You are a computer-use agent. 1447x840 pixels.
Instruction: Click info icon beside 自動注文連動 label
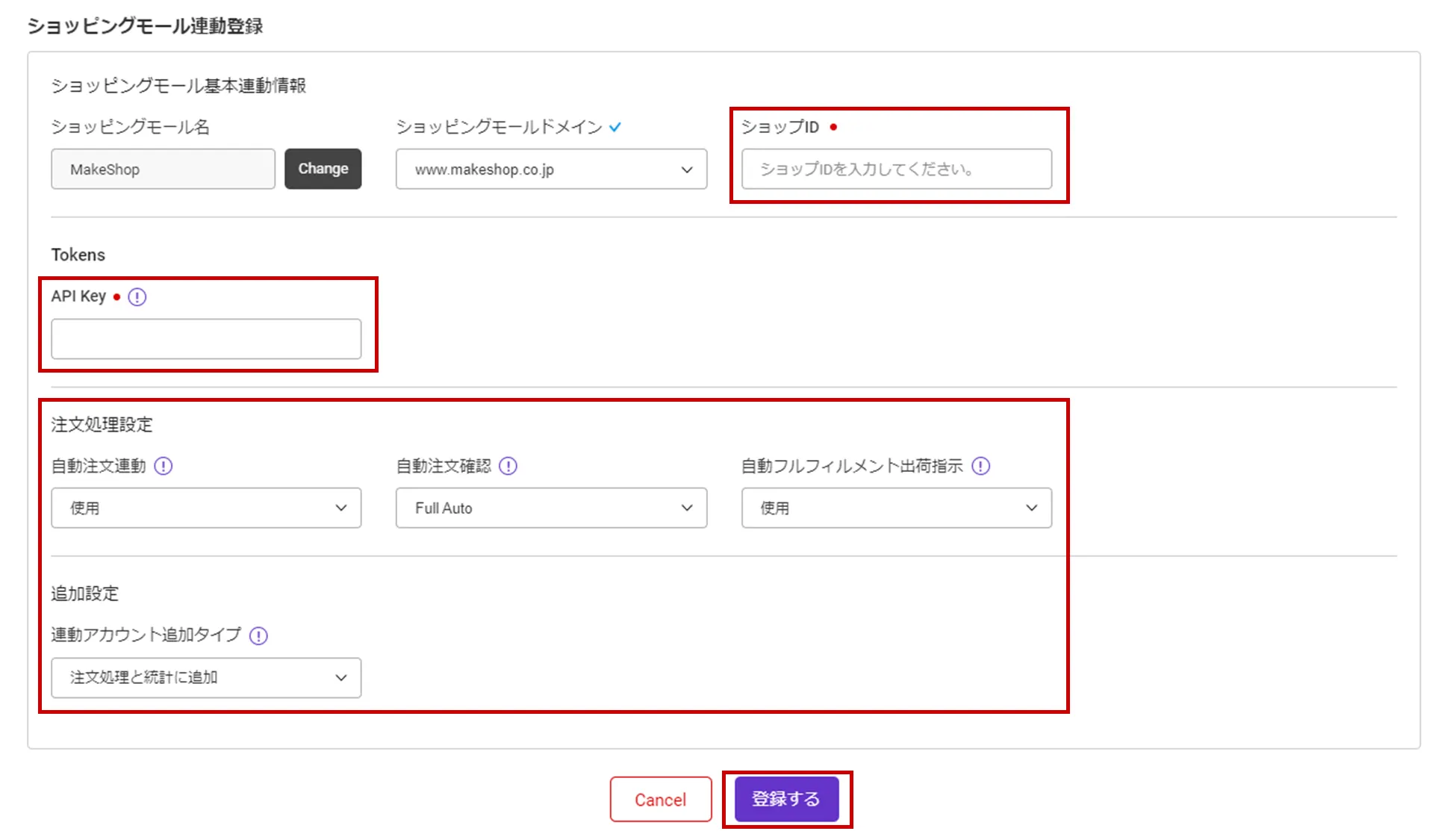point(164,467)
